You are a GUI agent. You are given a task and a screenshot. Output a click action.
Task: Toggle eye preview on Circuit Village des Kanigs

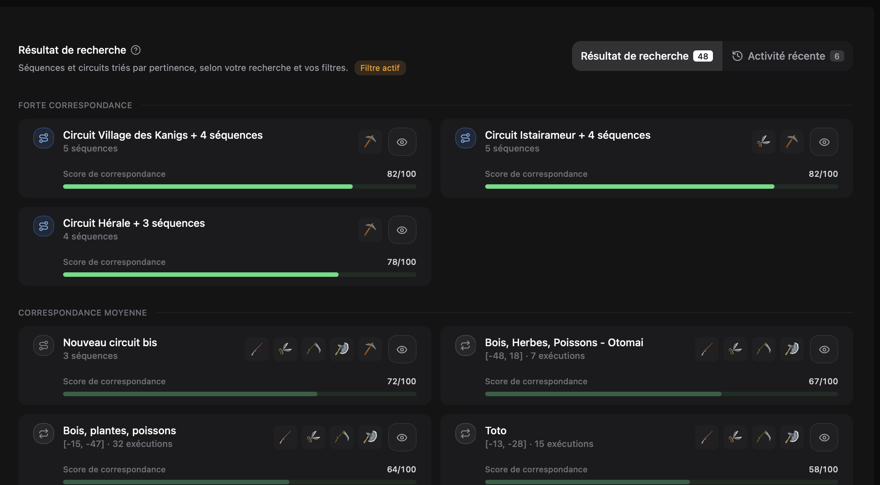point(402,142)
